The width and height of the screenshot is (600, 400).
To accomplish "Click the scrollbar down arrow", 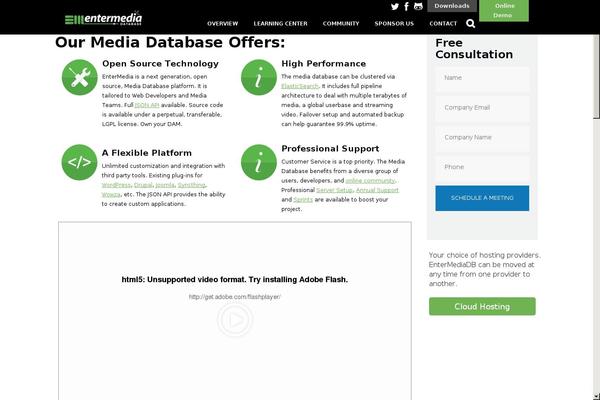I will tap(597, 397).
